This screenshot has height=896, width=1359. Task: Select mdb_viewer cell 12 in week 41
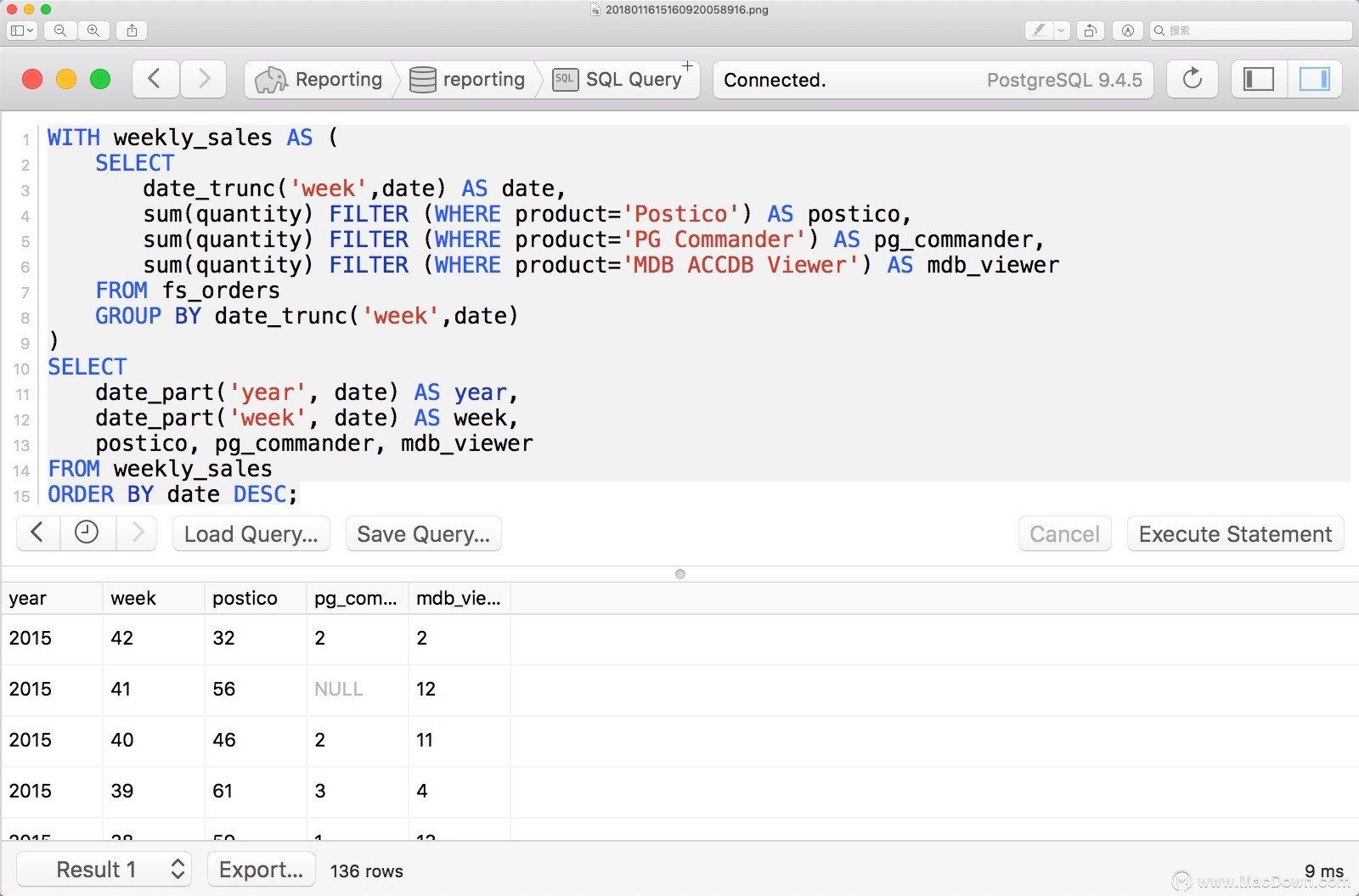click(x=460, y=689)
